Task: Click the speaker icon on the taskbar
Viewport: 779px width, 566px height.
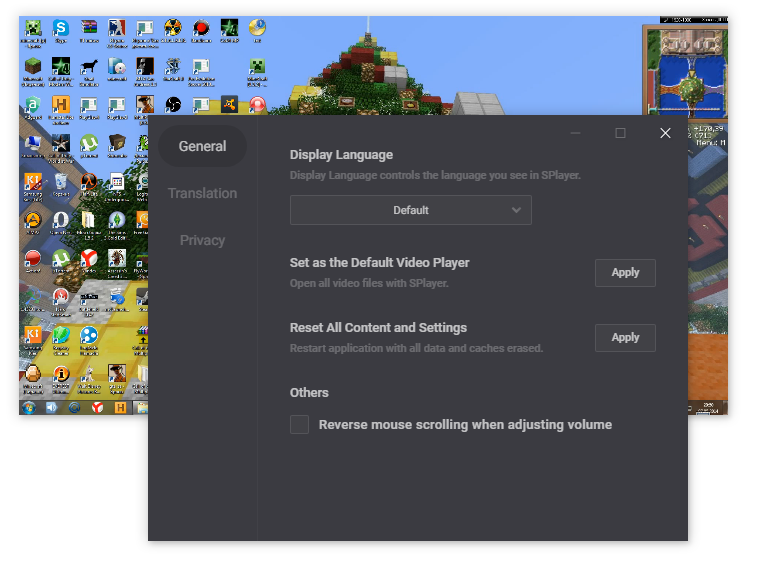Action: point(52,407)
